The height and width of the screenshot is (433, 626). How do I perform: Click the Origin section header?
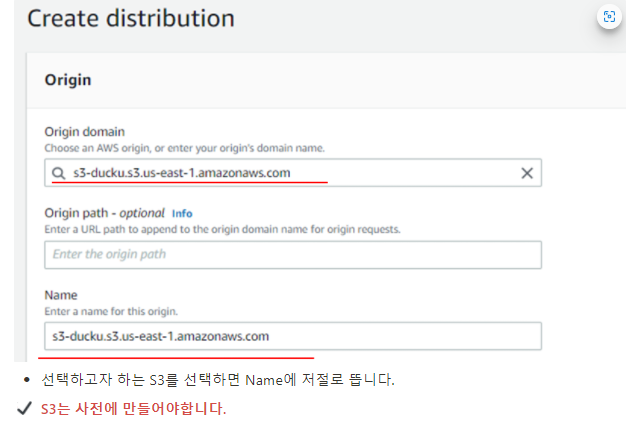(x=68, y=80)
